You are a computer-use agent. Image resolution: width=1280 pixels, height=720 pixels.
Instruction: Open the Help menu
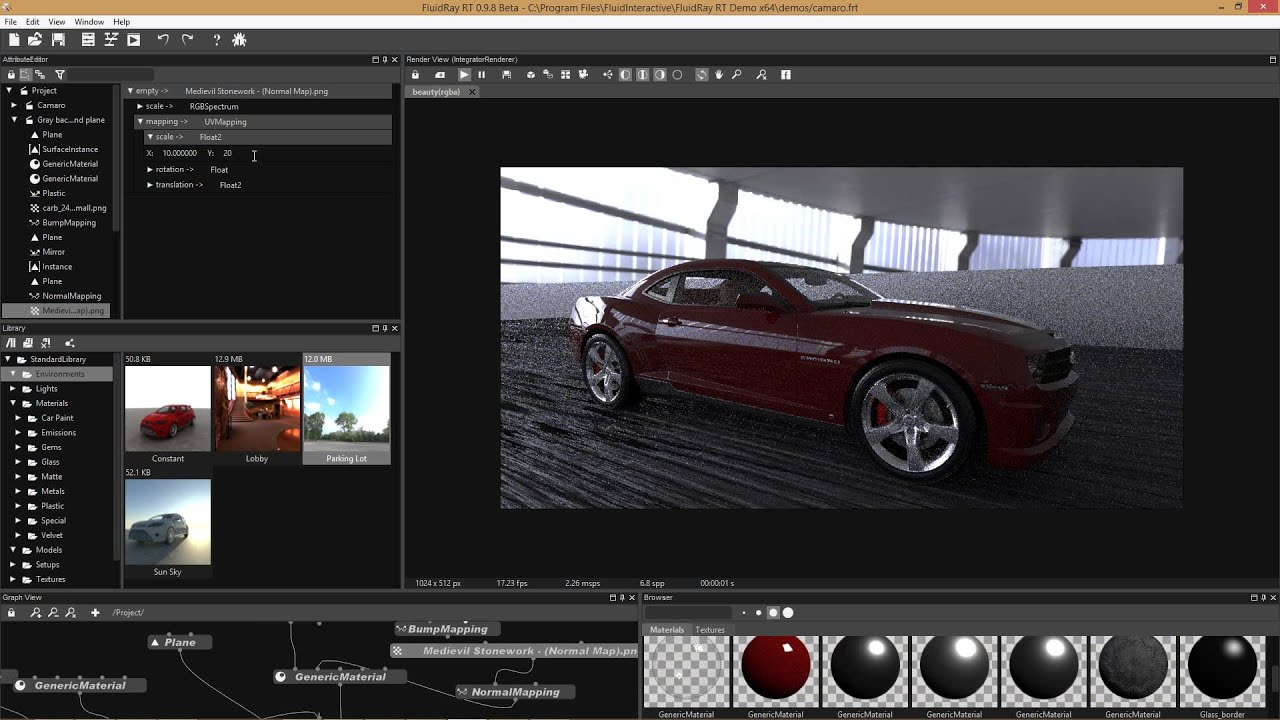(x=121, y=22)
